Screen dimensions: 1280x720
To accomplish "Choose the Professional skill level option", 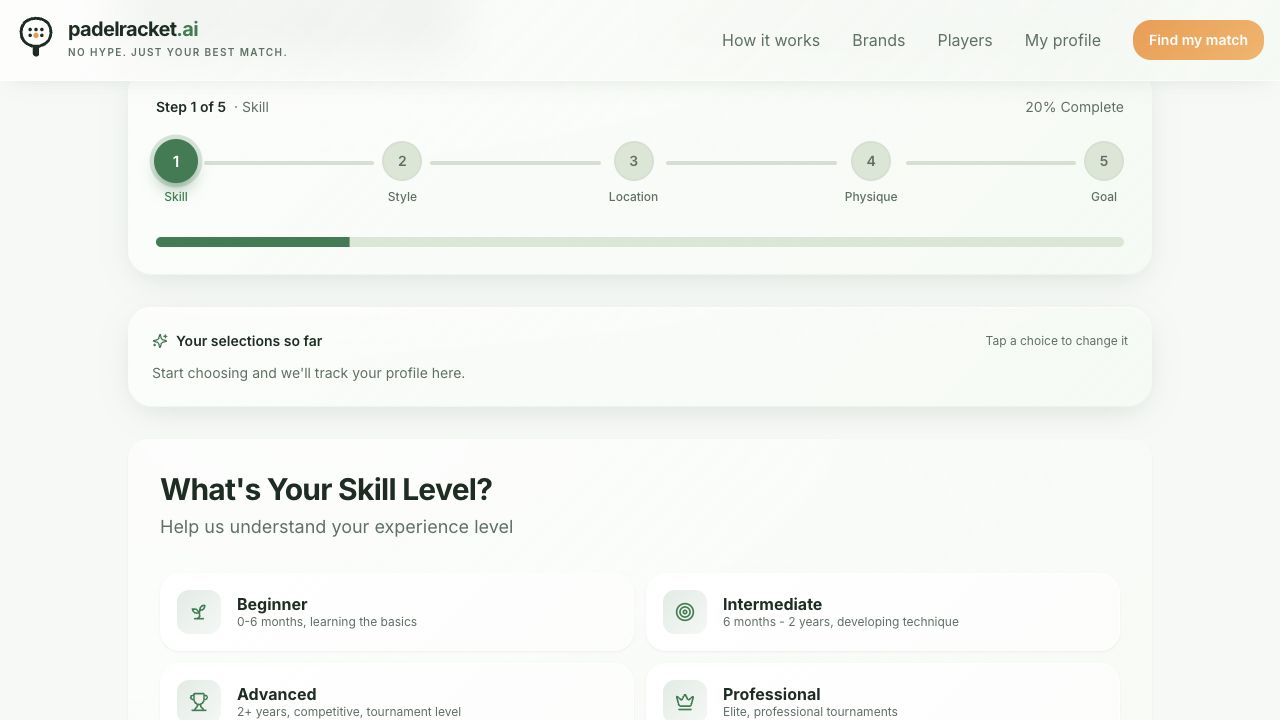I will pos(883,692).
